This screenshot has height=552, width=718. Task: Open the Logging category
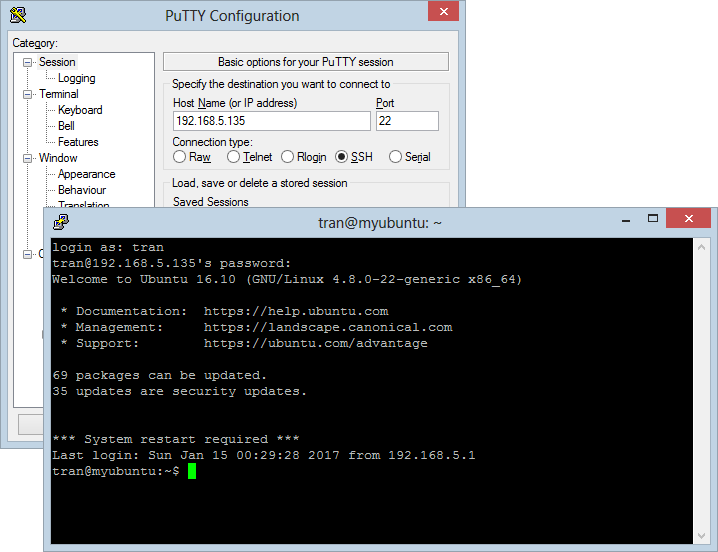tap(76, 78)
